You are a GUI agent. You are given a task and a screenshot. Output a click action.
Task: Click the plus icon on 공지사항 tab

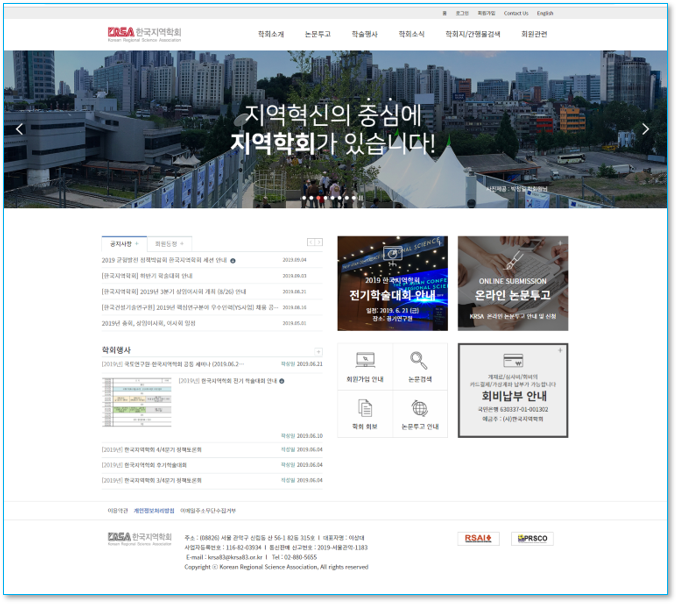137,243
